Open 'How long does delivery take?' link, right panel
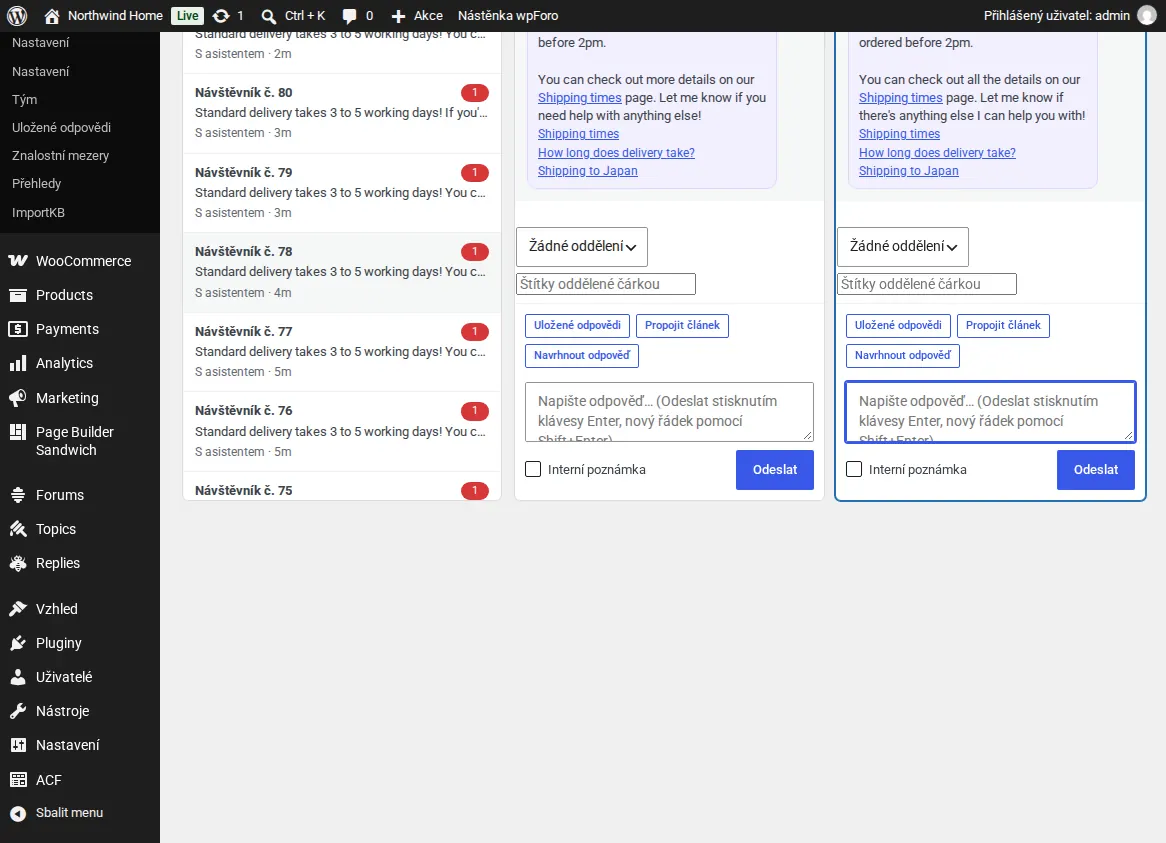 click(937, 152)
